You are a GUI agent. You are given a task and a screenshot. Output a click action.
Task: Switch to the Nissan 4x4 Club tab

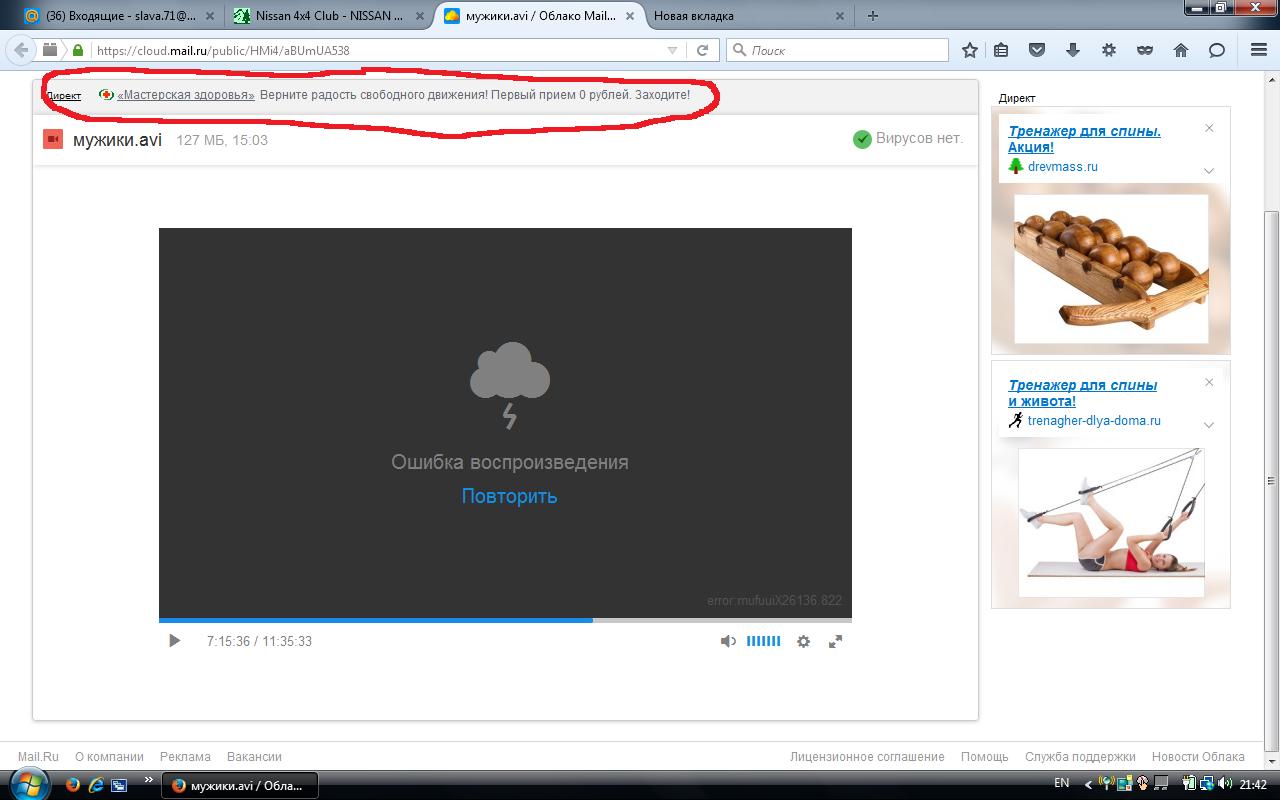pyautogui.click(x=329, y=16)
